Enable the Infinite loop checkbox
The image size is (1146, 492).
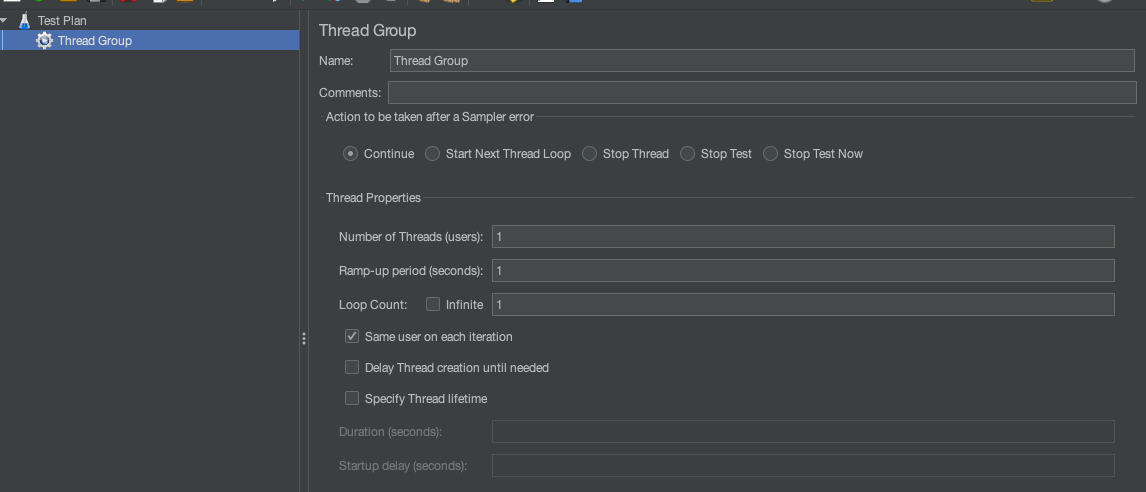(433, 304)
